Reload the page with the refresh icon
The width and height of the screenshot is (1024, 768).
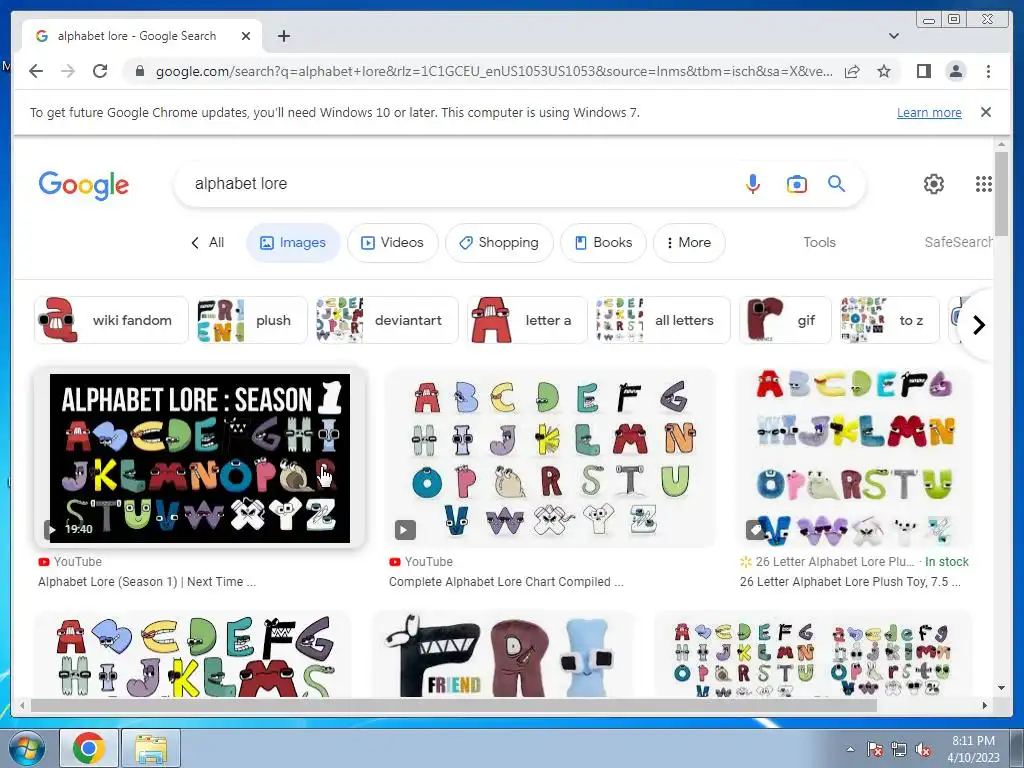point(100,71)
